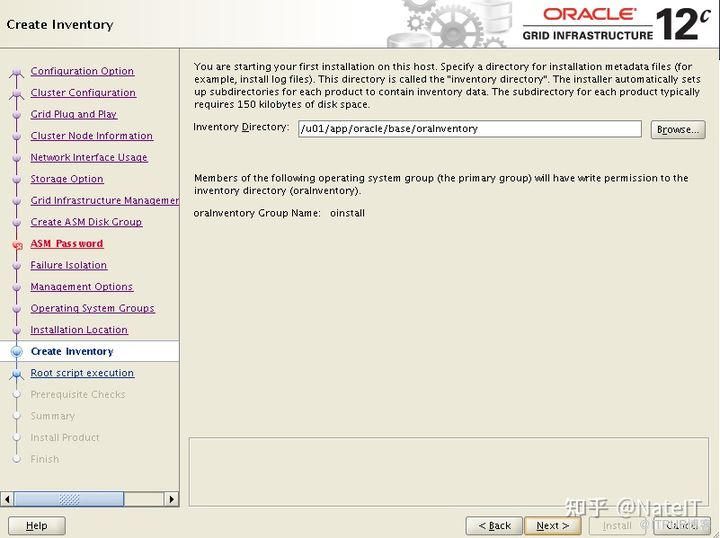The image size is (720, 538).
Task: Open Grid Infrastructure Management step
Action: (105, 201)
